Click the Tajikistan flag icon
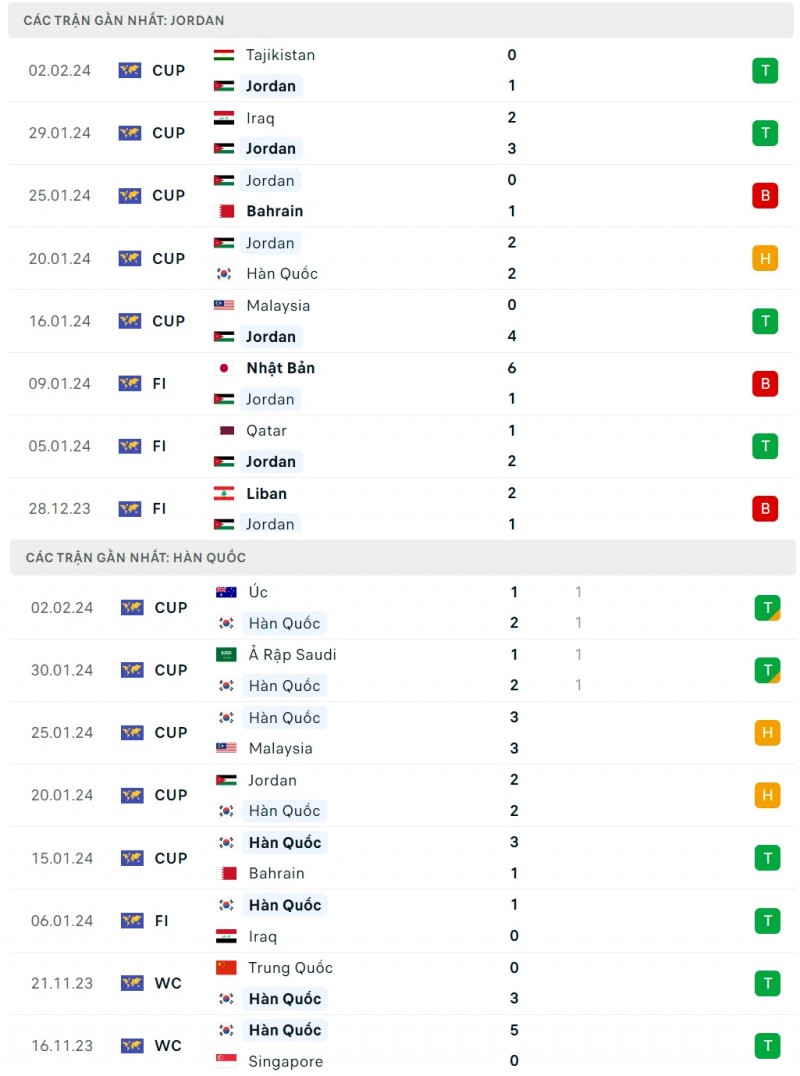Viewport: 800px width, 1076px height. 224,55
